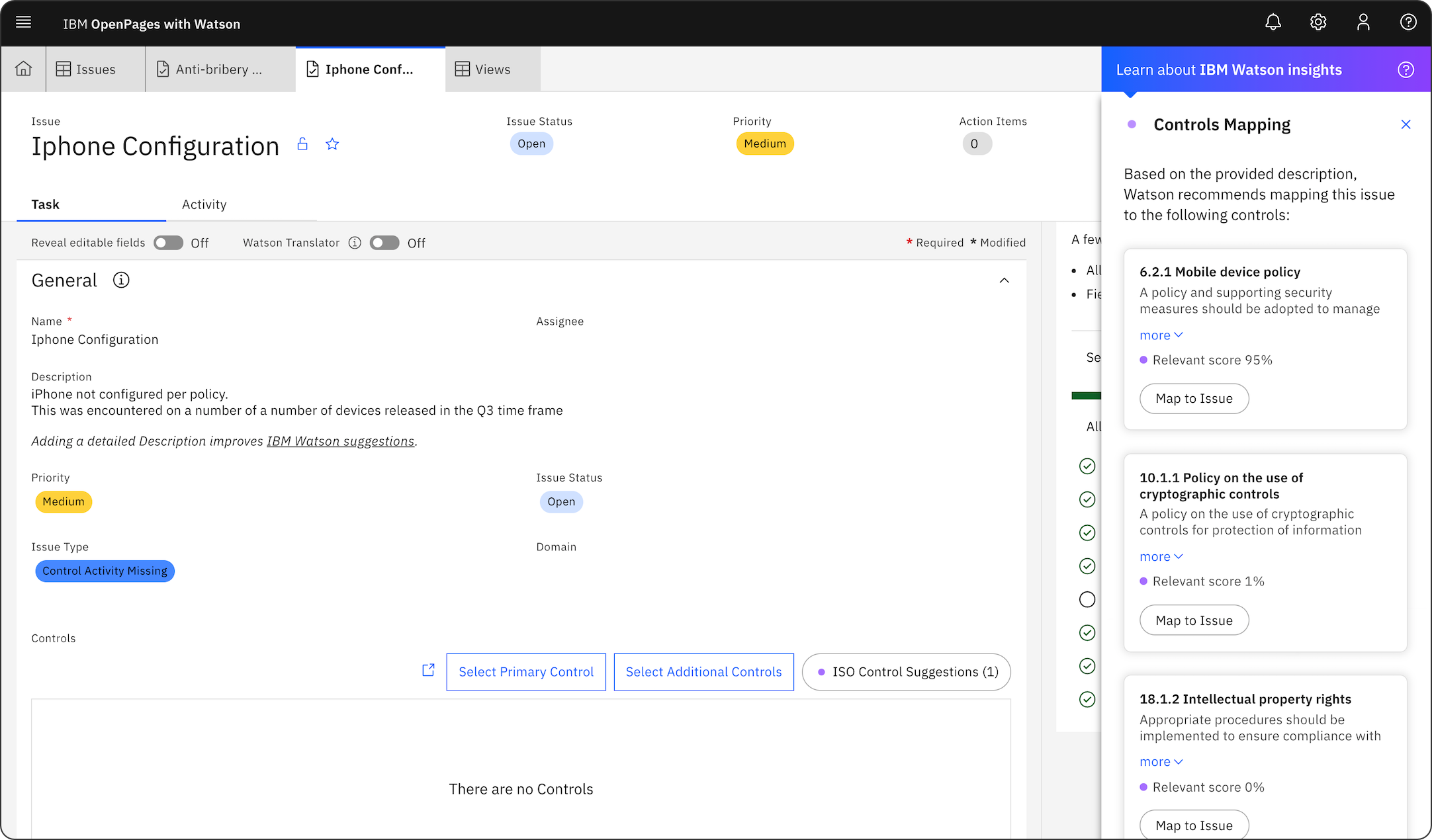Expand 'more' under Intellectual property rights
Screen dimensions: 1432x840
pos(1160,762)
